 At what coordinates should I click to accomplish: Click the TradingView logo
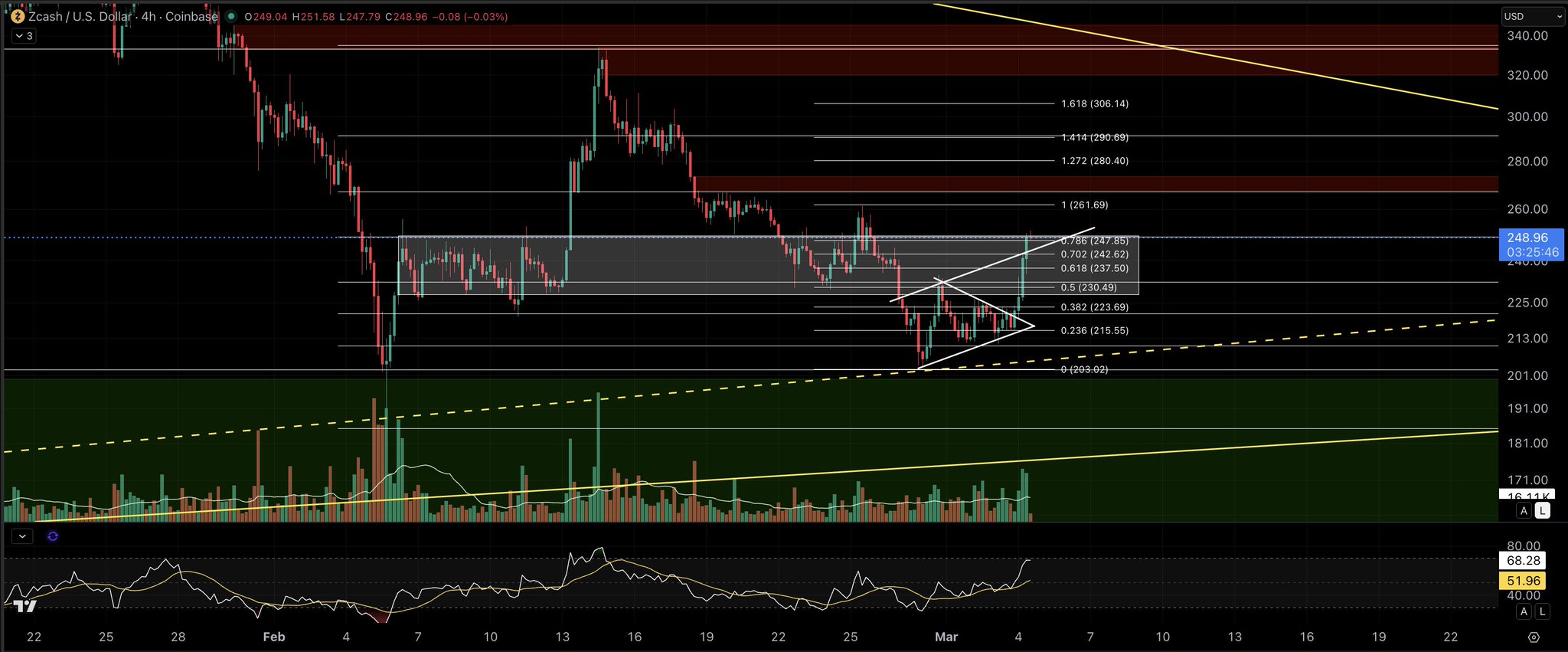[24, 606]
